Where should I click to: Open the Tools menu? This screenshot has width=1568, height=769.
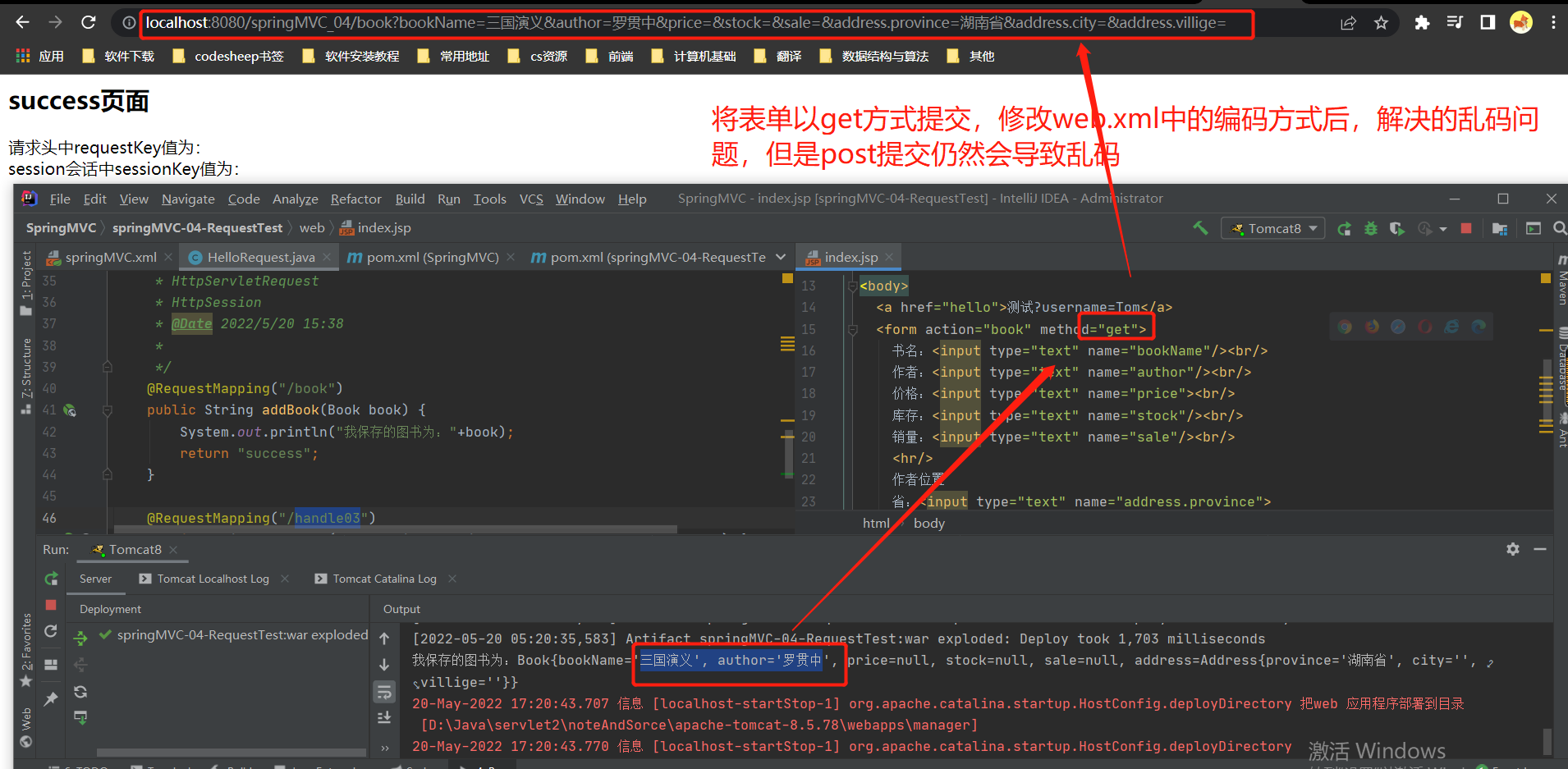[489, 199]
